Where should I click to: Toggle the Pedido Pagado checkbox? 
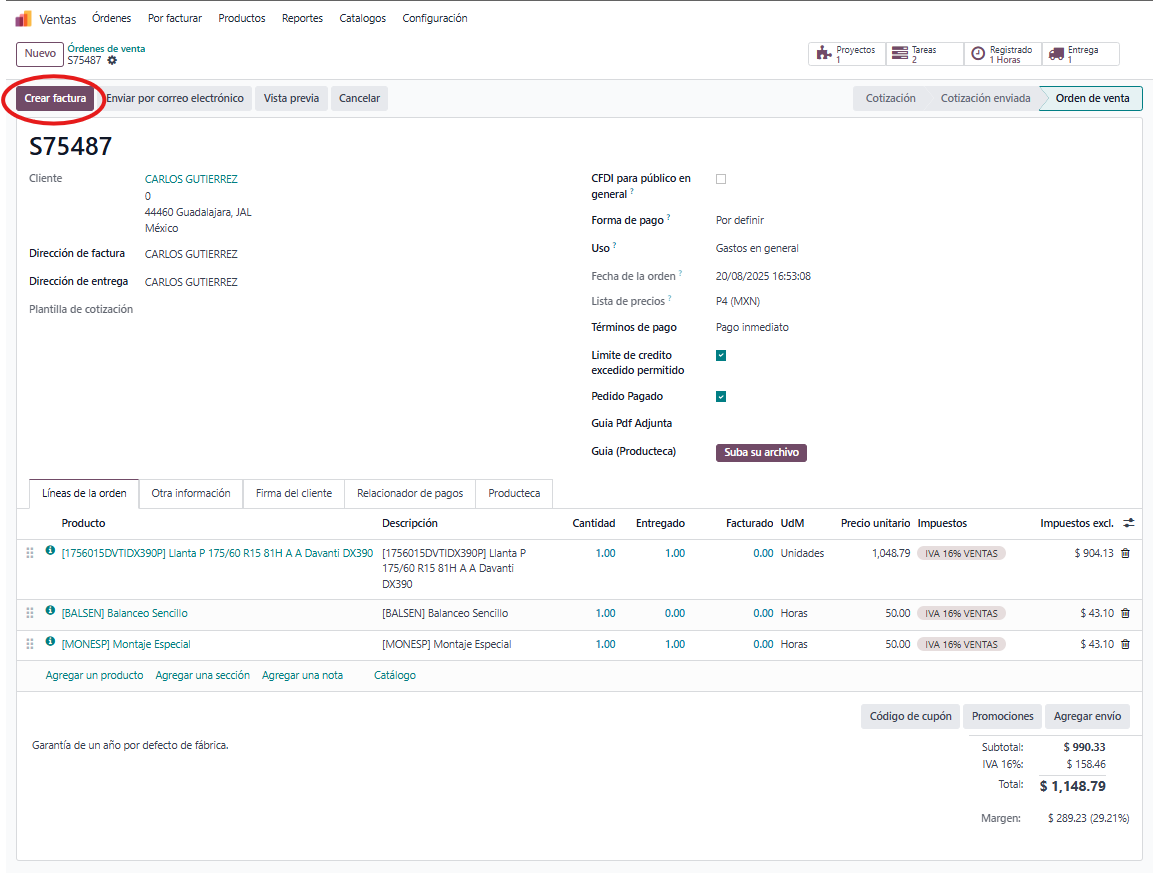(721, 396)
